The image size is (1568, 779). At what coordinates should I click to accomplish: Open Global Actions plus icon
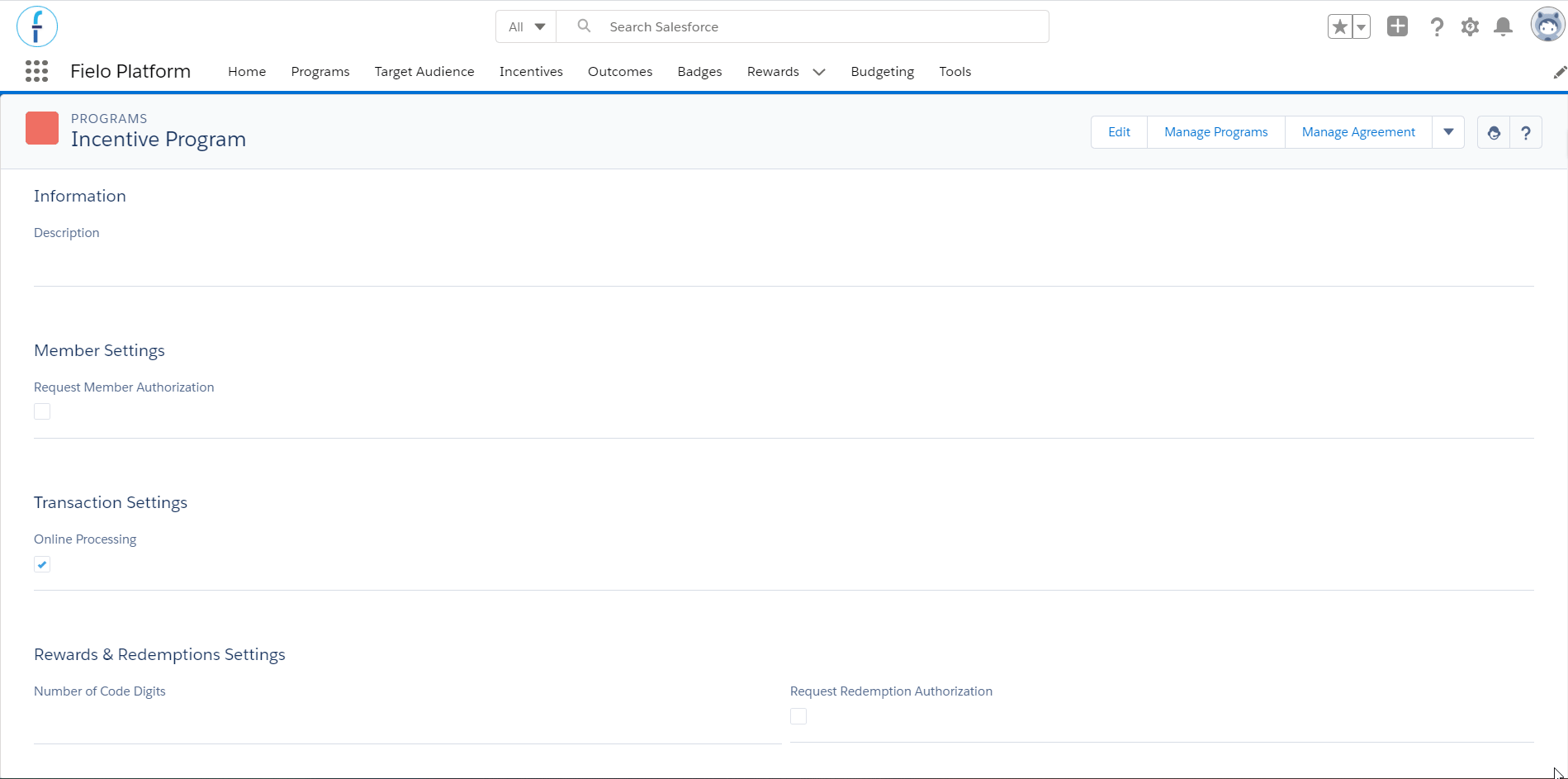[x=1397, y=26]
